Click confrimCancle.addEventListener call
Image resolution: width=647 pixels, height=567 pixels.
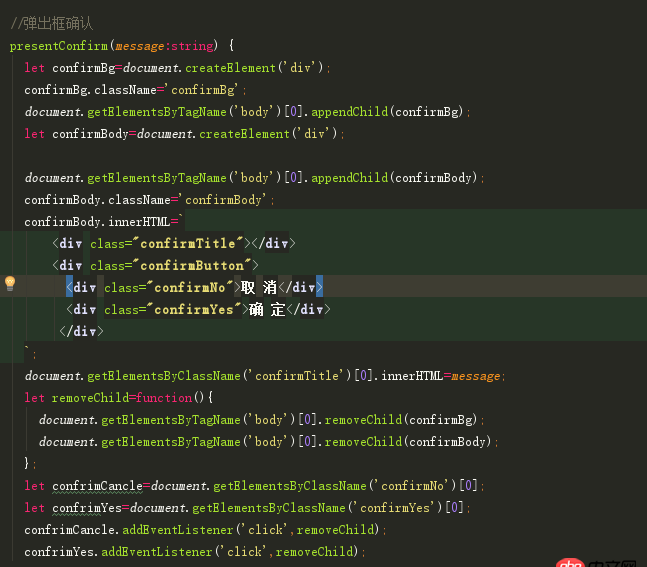(x=202, y=529)
